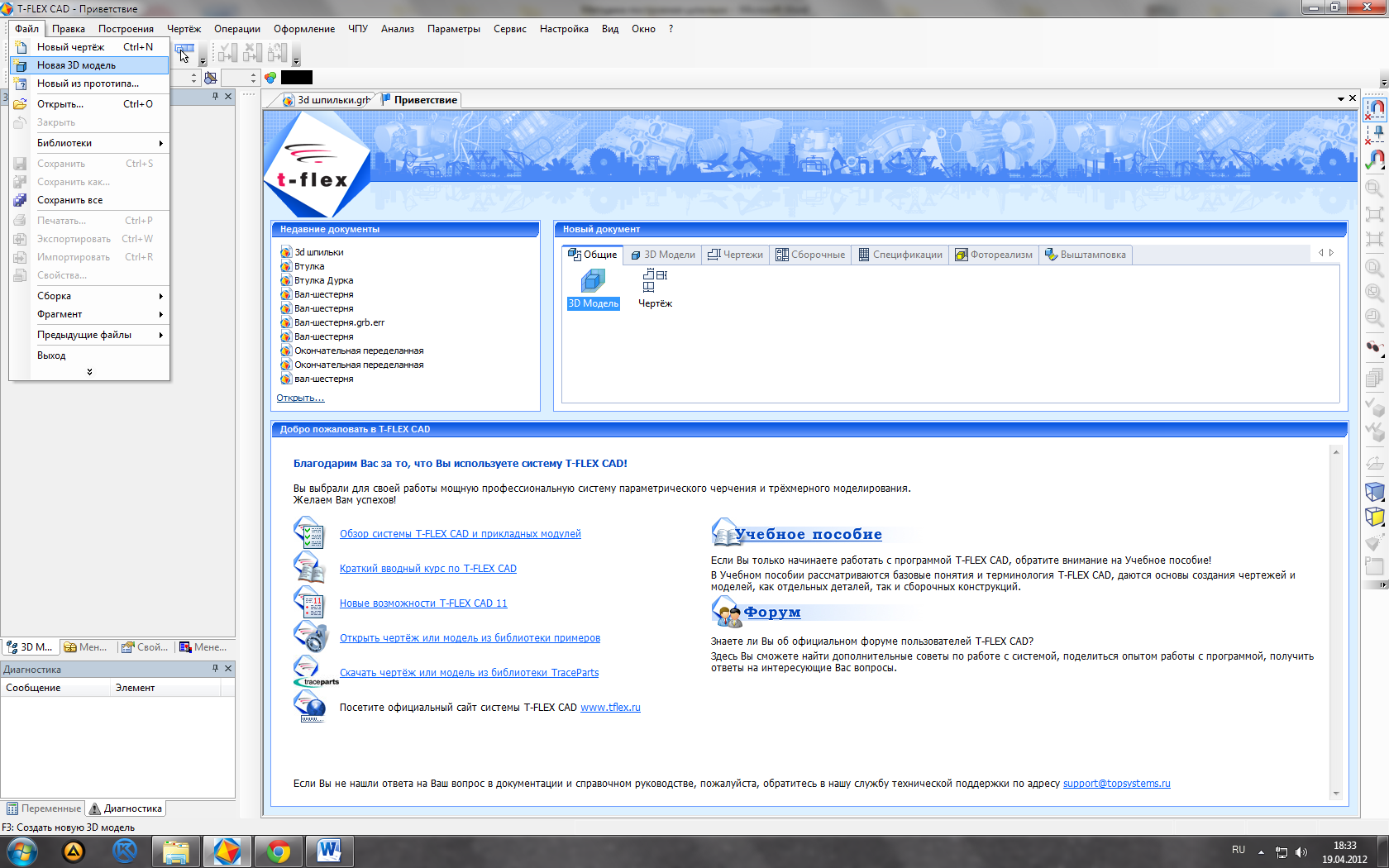Switch to the Сборочные tab
This screenshot has width=1389, height=868.
point(811,255)
